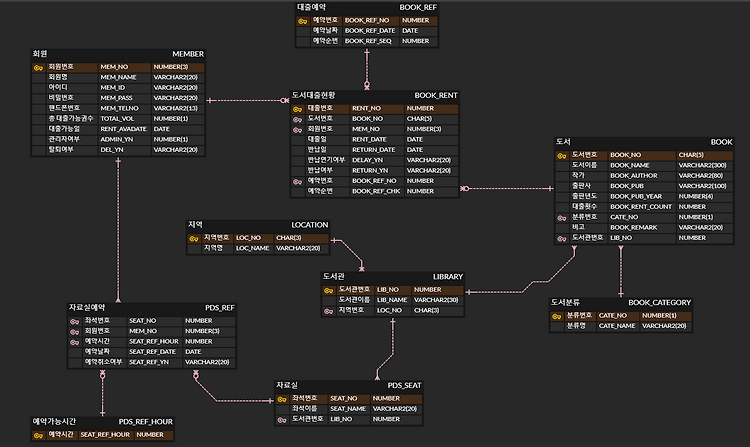750x447 pixels.
Task: Select the primary key icon of BOOK_NO in BOOK table
Action: coord(562,156)
